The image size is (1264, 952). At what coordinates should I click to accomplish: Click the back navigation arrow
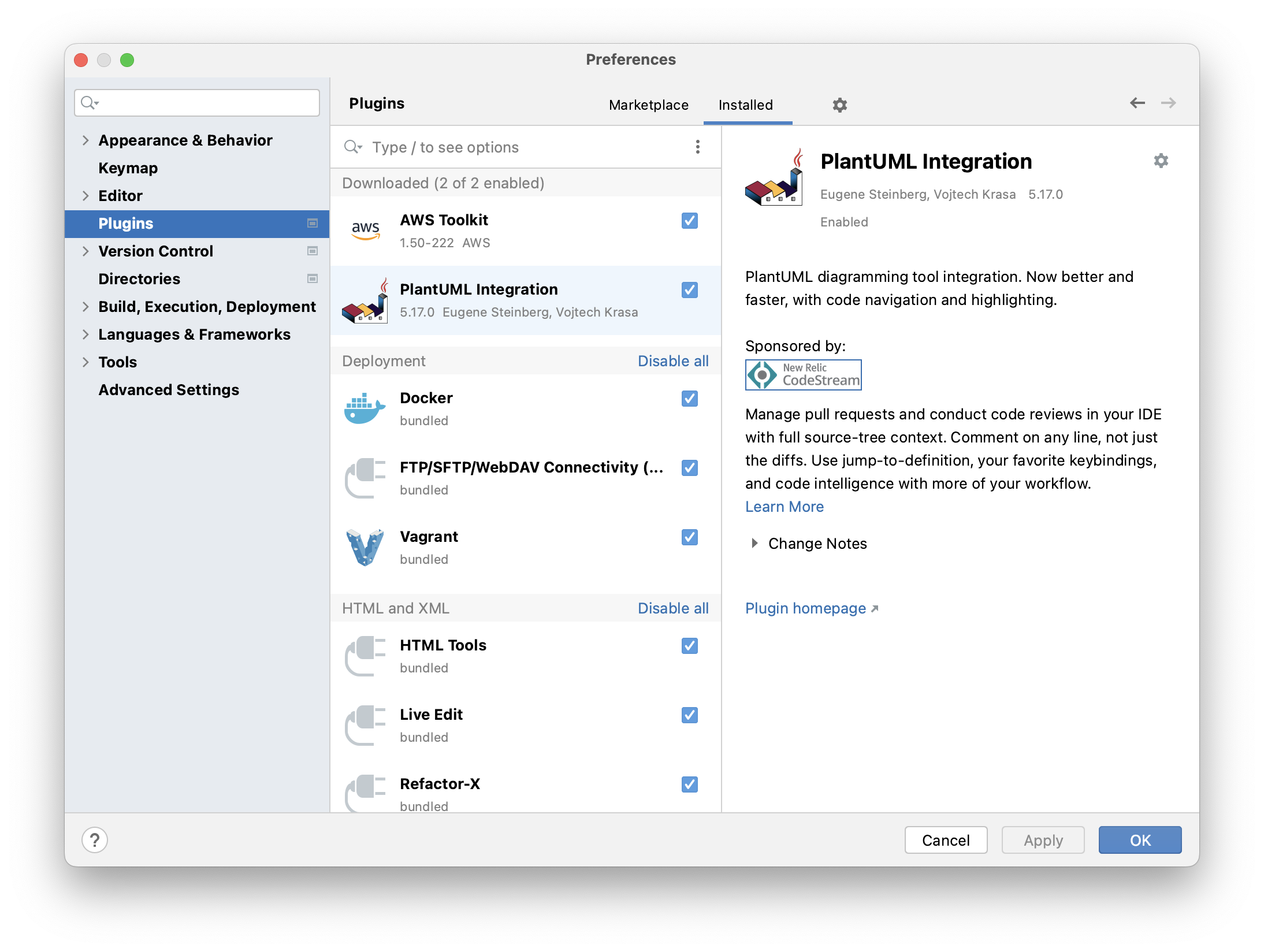pos(1137,102)
